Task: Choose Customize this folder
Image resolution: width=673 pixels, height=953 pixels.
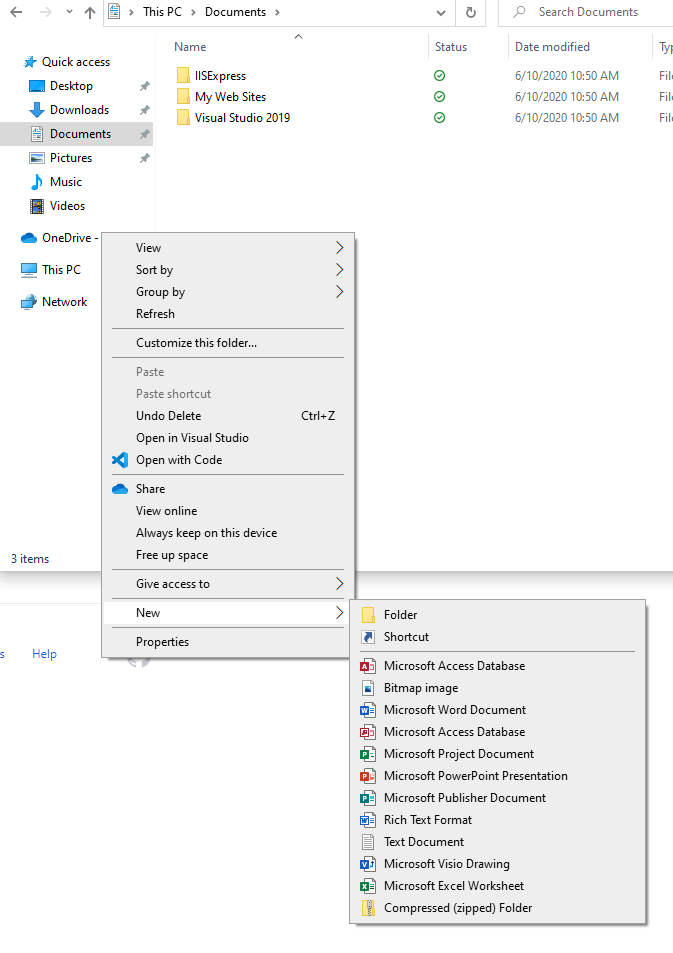Action: tap(228, 343)
